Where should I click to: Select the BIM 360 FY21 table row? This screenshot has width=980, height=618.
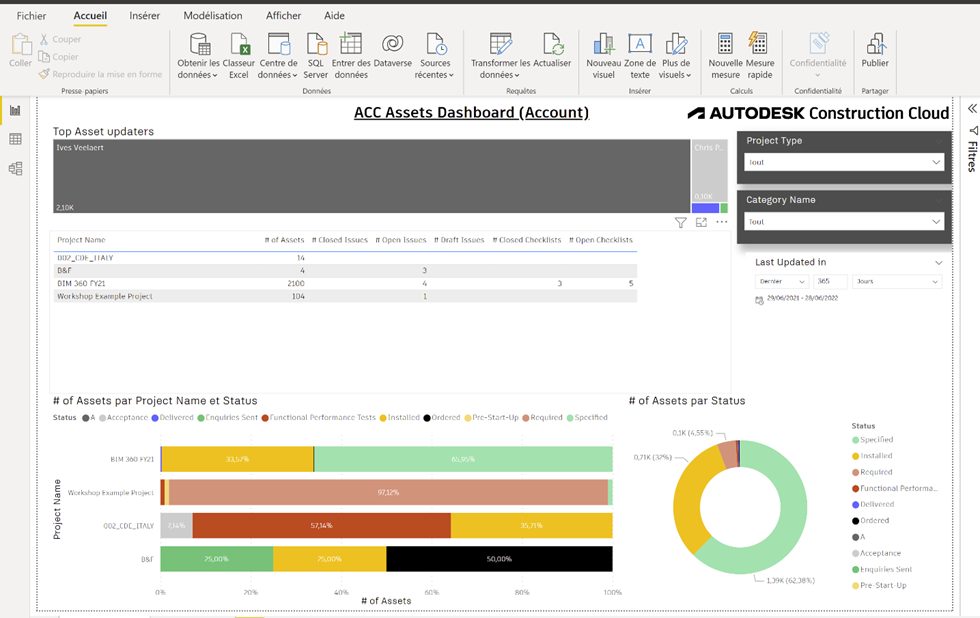click(345, 284)
